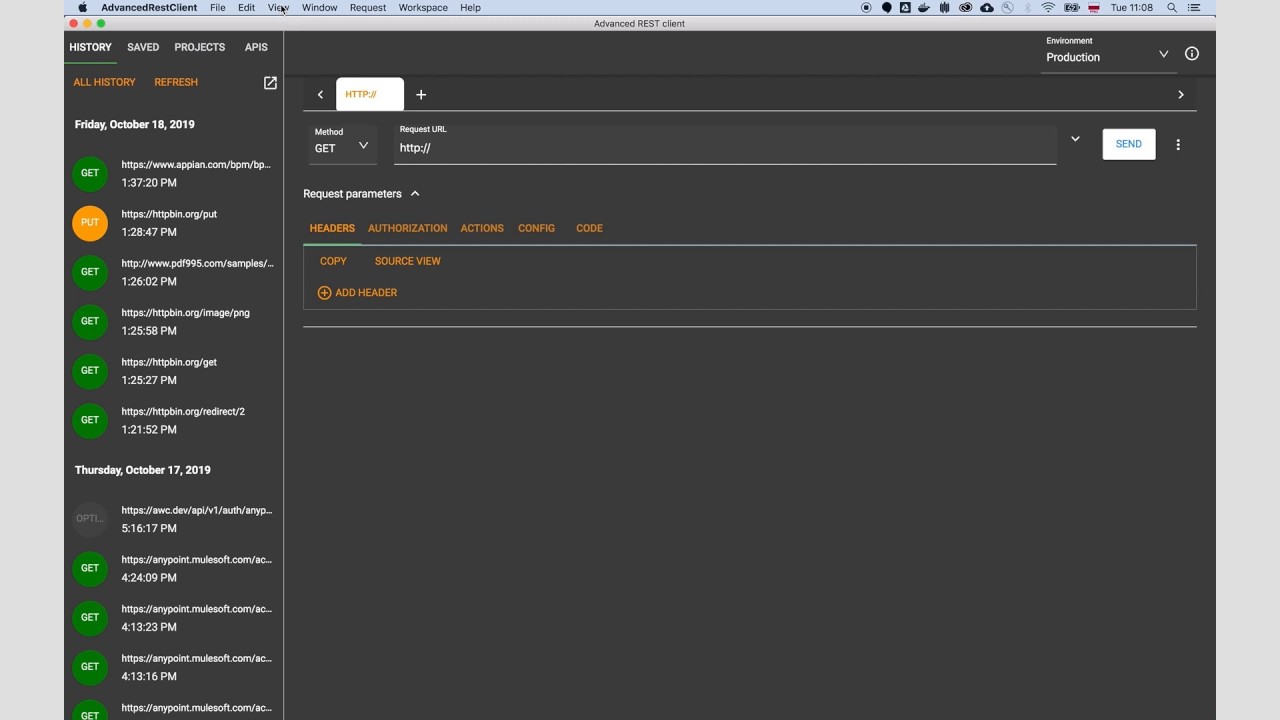Switch to the SAVED tab

point(142,47)
